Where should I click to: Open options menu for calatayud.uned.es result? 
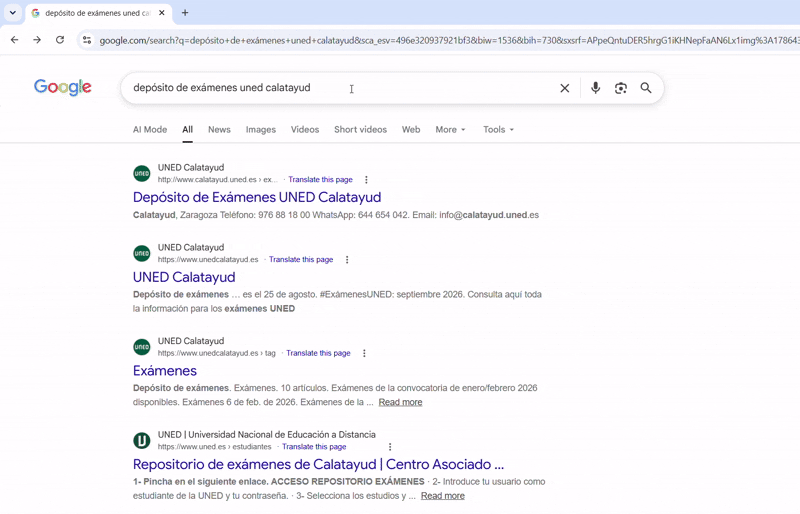366,180
